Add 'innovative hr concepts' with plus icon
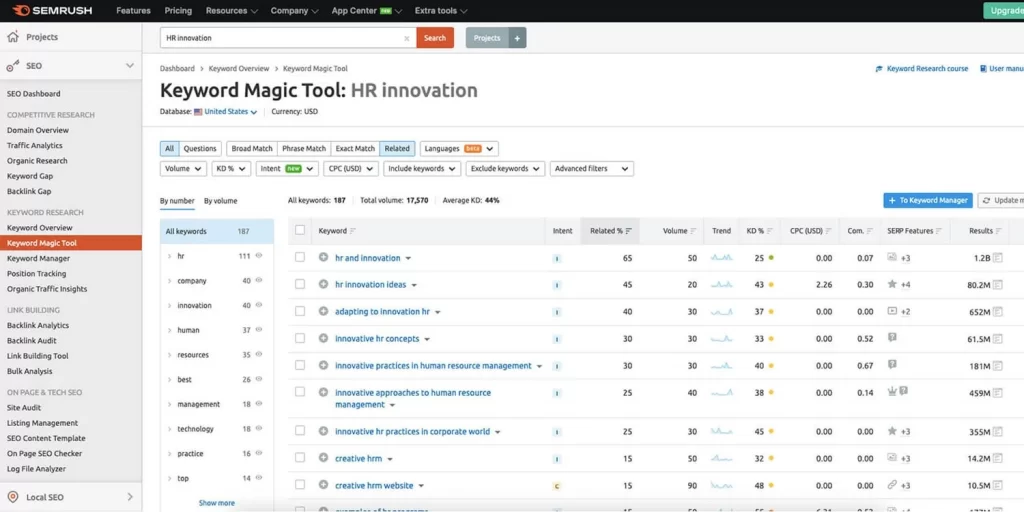 [323, 338]
